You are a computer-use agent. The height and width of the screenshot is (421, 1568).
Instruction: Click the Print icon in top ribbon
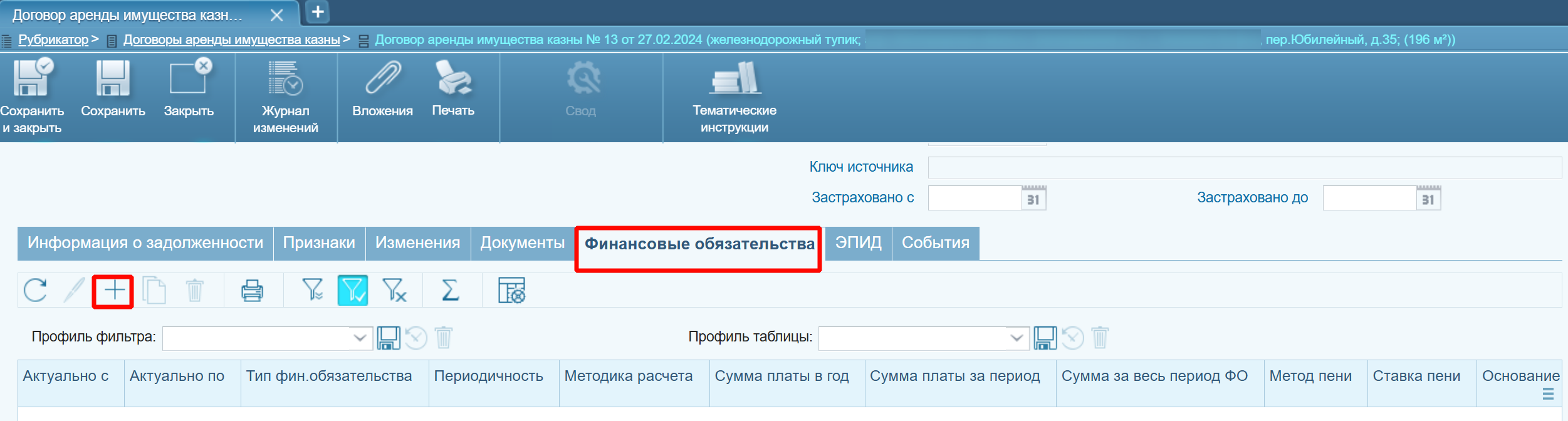pyautogui.click(x=453, y=80)
